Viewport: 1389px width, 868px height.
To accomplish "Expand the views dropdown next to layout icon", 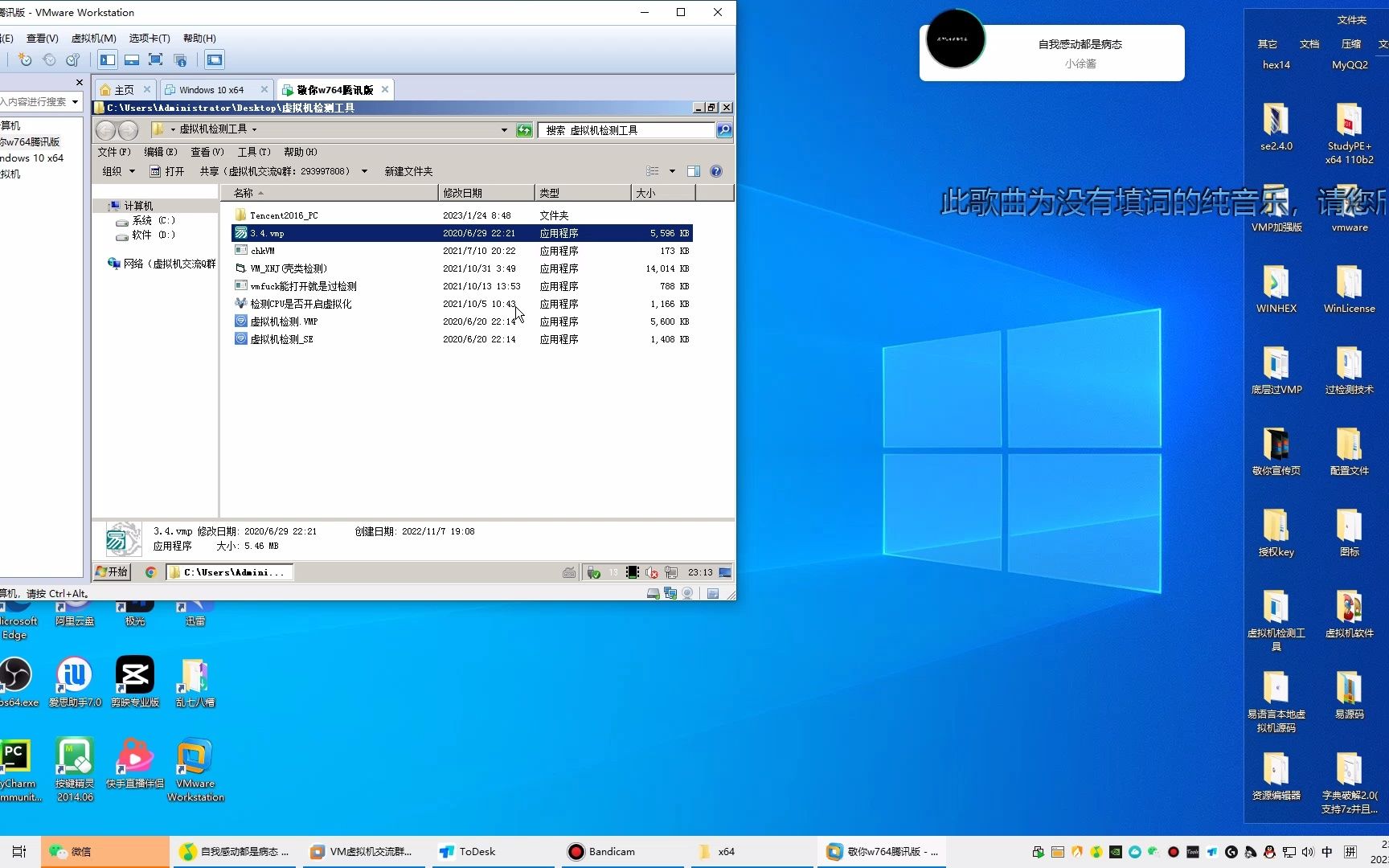I will (673, 170).
